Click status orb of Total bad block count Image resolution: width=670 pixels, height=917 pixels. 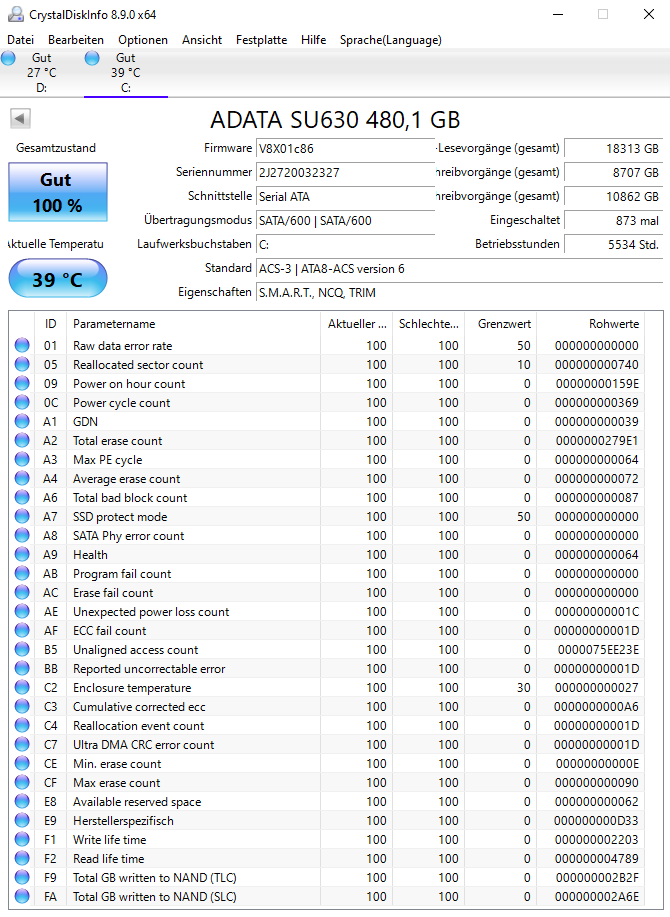22,497
